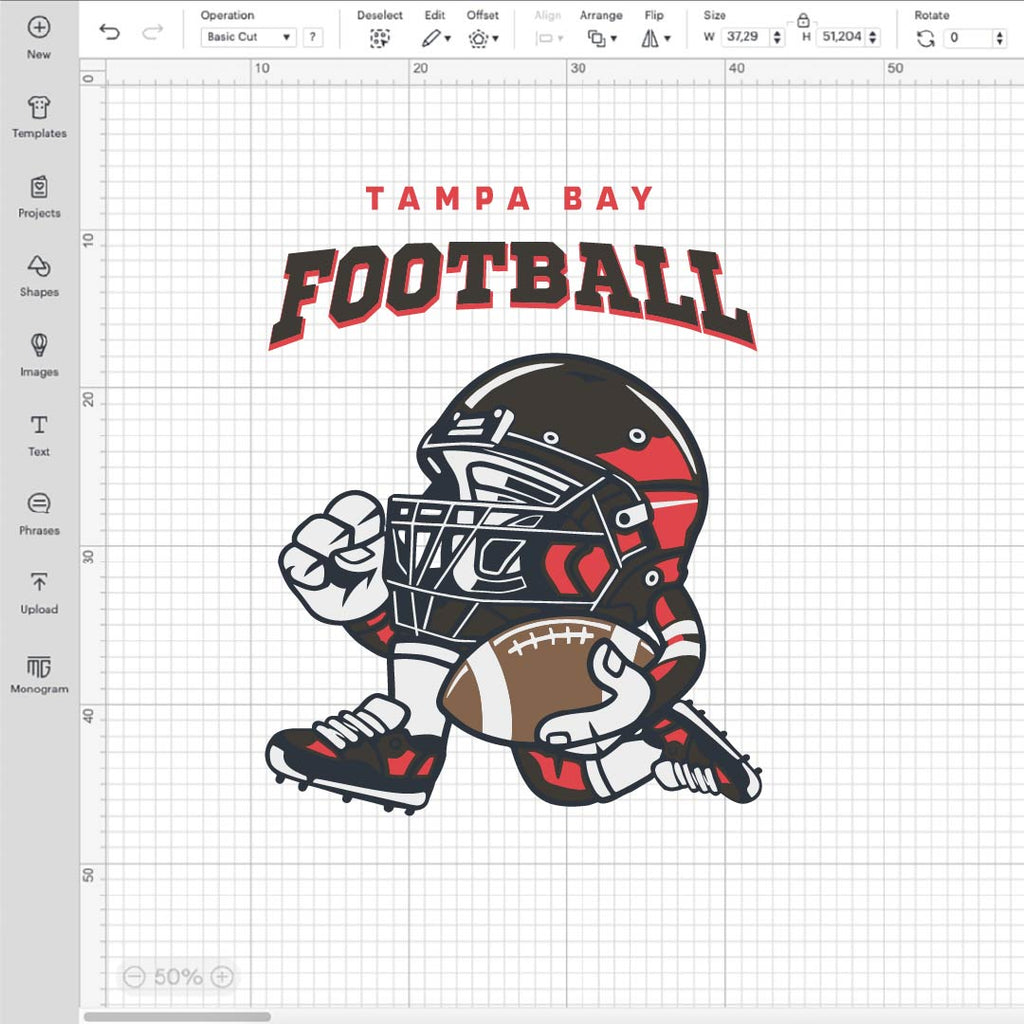This screenshot has width=1024, height=1024.
Task: Click the New project icon
Action: click(39, 28)
